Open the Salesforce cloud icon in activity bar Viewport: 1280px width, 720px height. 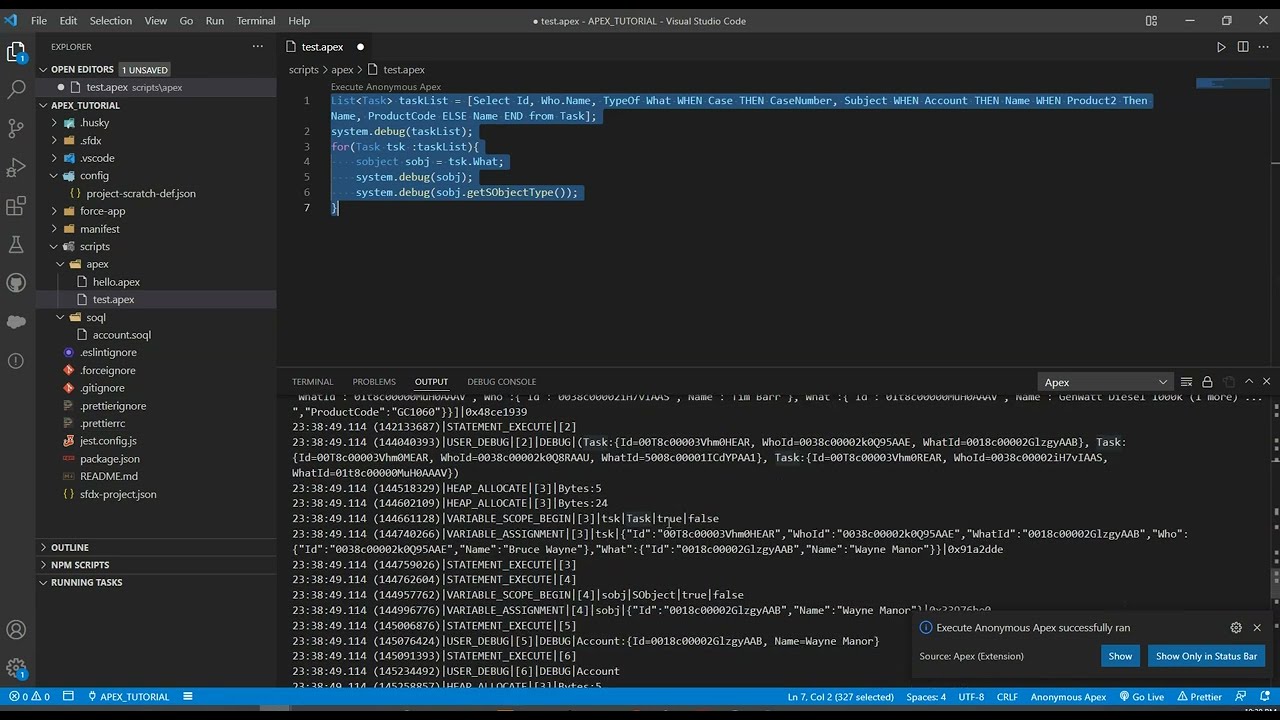coord(16,321)
